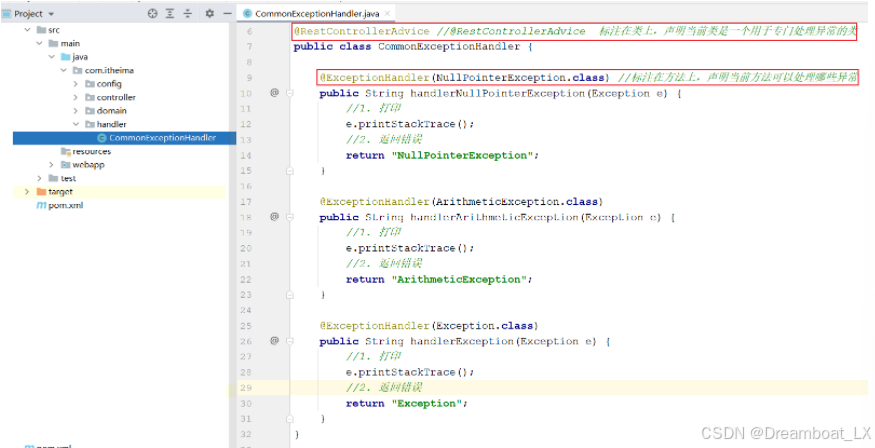This screenshot has height=448, width=875.
Task: Click line number 7 in gutter
Action: click(249, 46)
